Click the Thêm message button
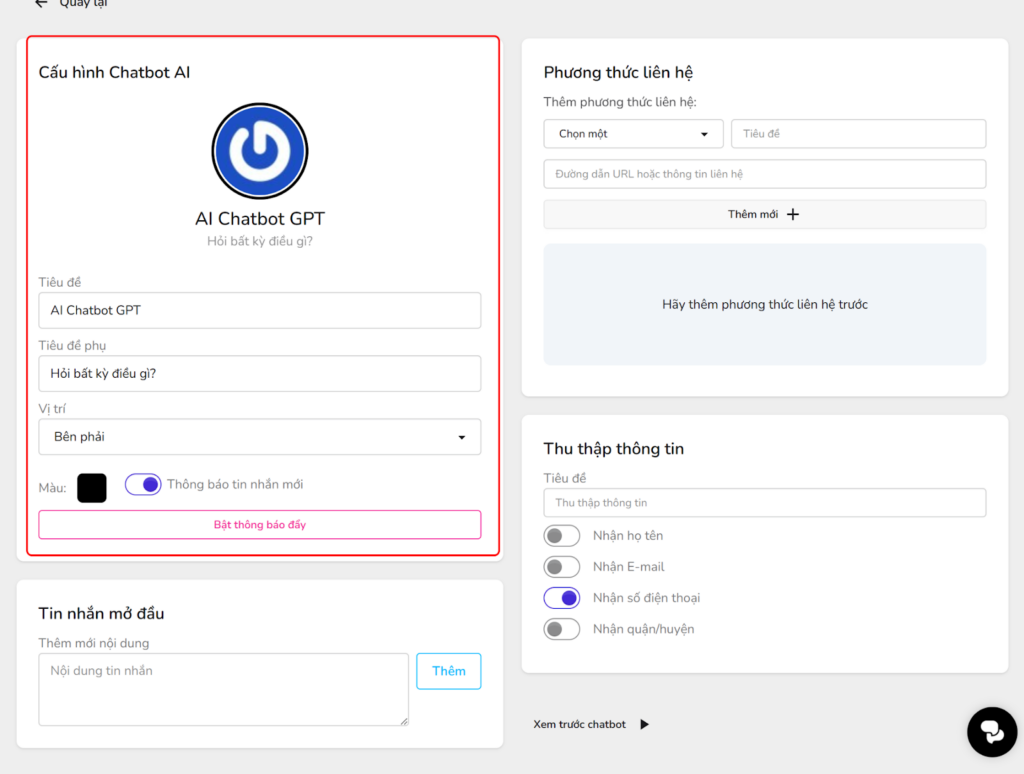This screenshot has width=1024, height=774. pyautogui.click(x=449, y=671)
